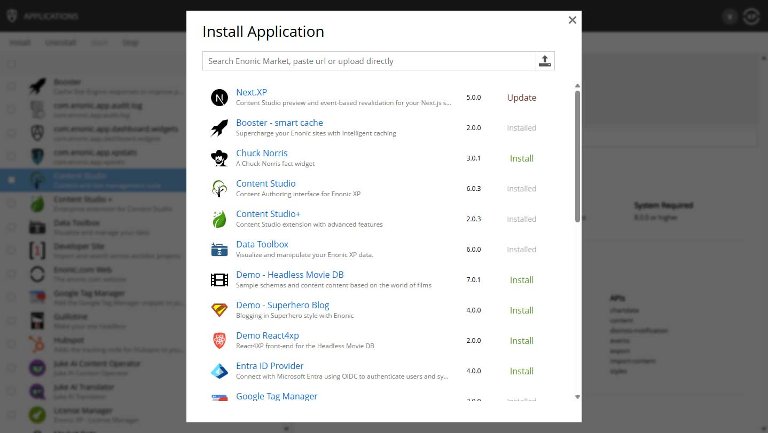The width and height of the screenshot is (768, 433).
Task: Click the Stop toolbar button in background
Action: 130,43
